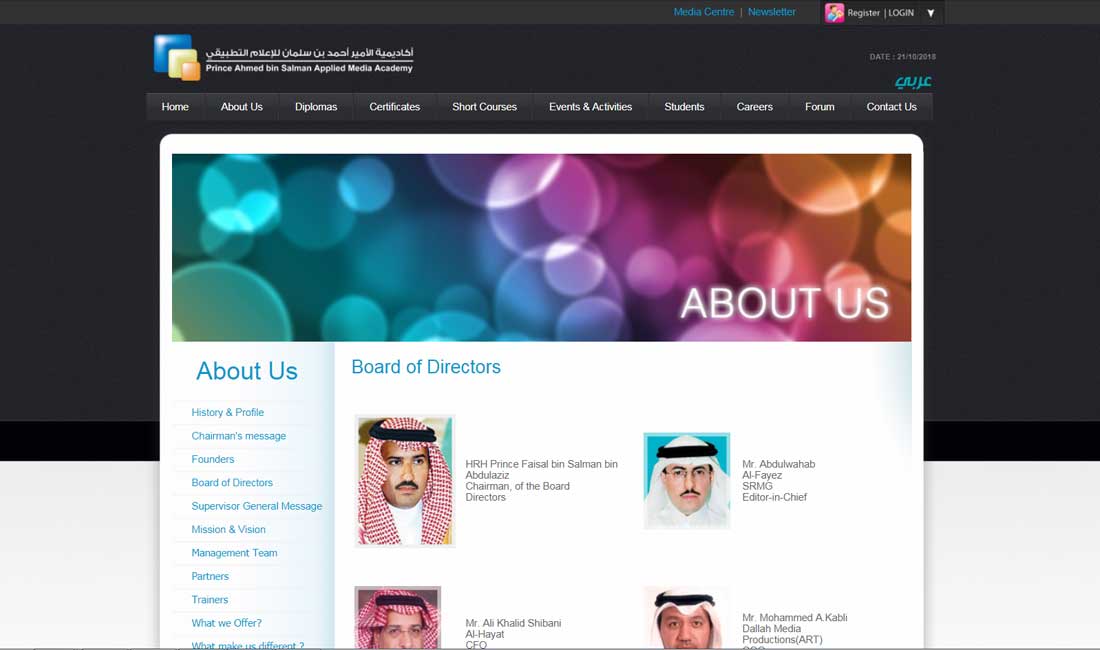Open Supervisor General Message sidebar link
Viewport: 1100px width, 650px height.
[x=257, y=506]
